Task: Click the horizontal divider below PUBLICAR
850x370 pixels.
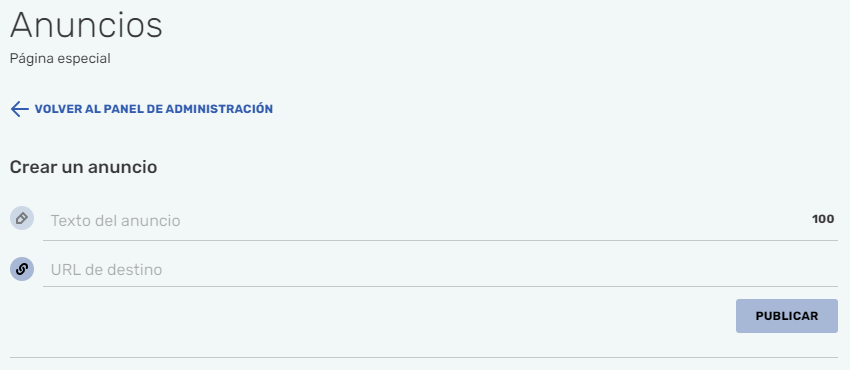Action: [424, 358]
